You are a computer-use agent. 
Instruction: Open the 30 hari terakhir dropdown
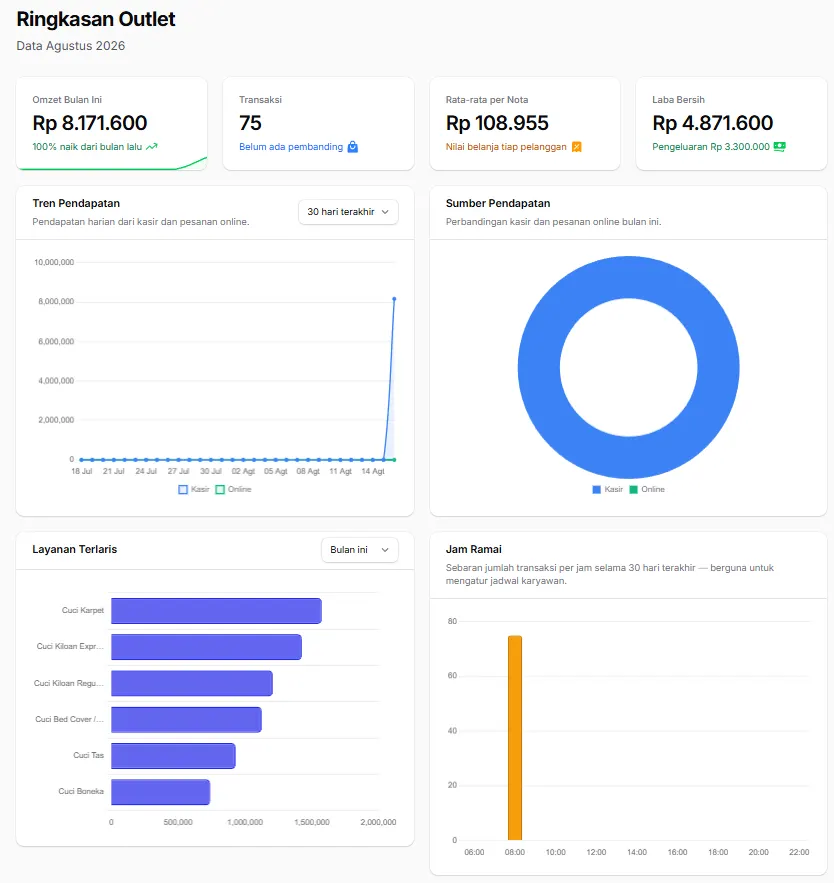pos(348,212)
